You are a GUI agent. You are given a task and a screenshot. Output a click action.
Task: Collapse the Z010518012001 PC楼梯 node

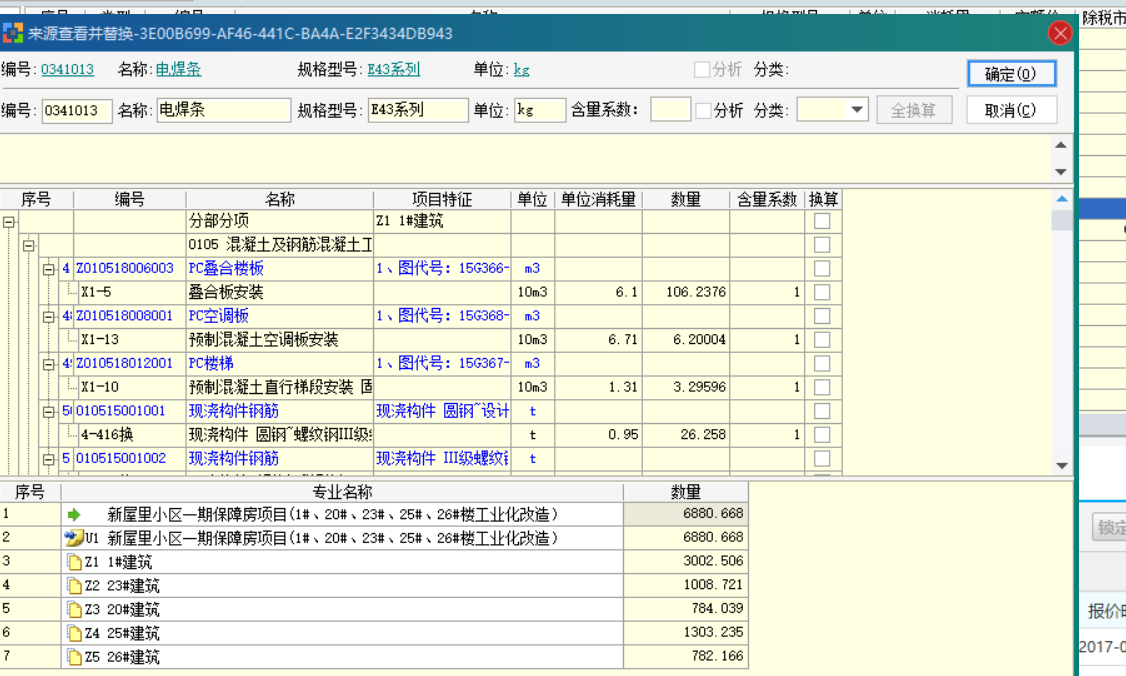48,364
